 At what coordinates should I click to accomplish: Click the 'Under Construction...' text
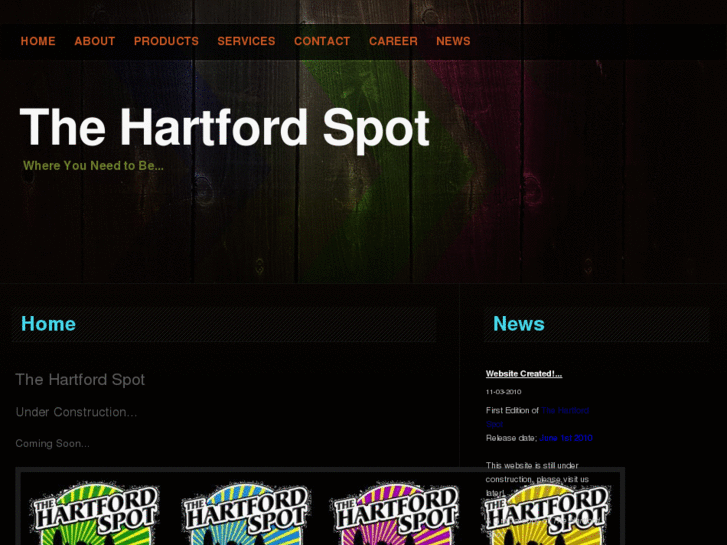coord(76,412)
